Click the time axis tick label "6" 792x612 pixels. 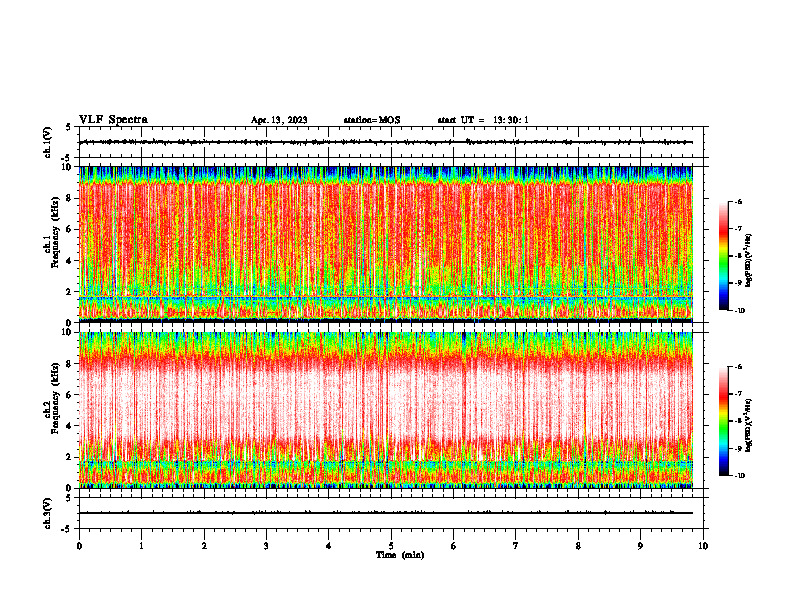click(x=454, y=546)
